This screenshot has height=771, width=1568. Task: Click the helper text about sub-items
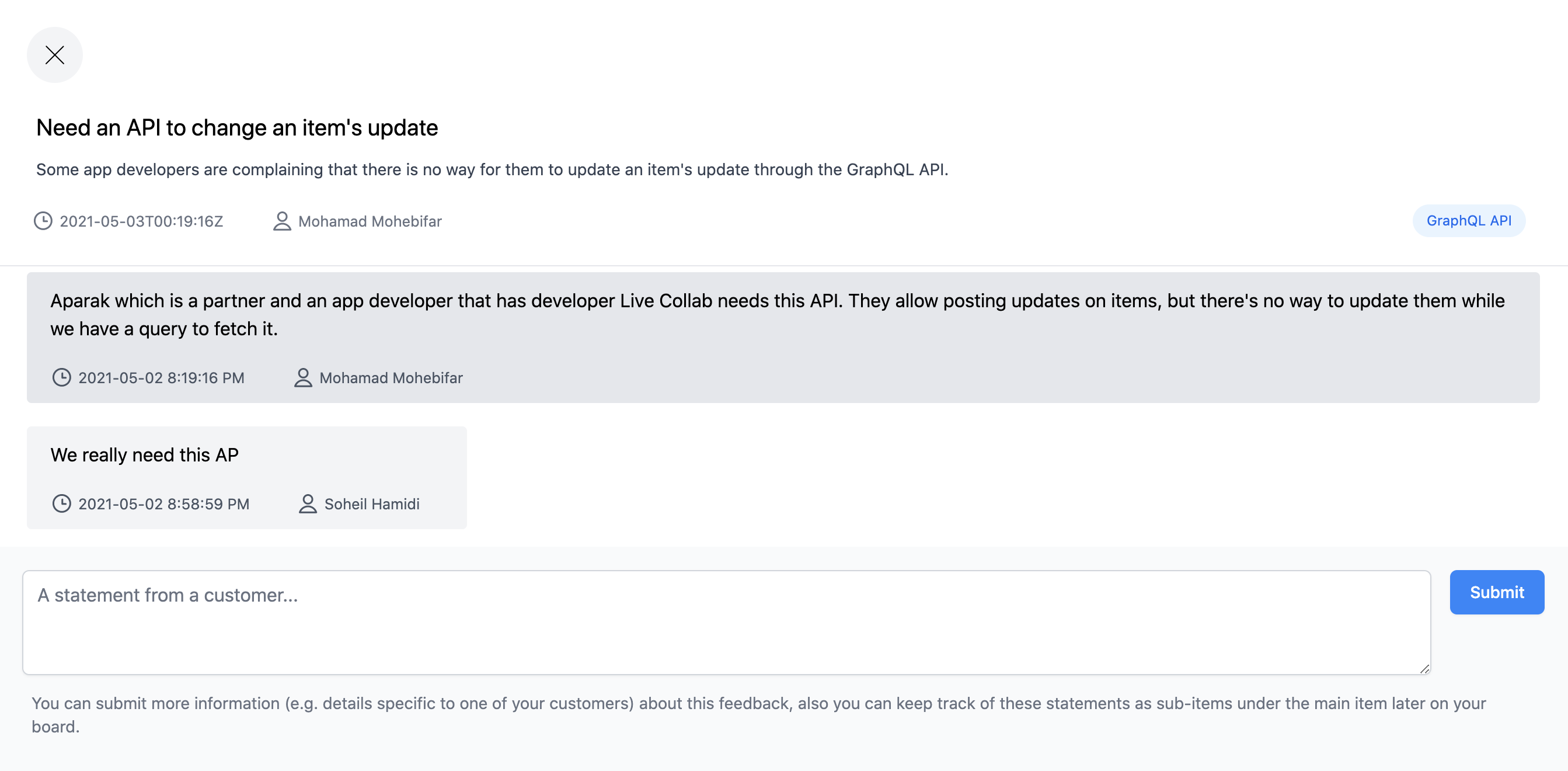pyautogui.click(x=758, y=714)
